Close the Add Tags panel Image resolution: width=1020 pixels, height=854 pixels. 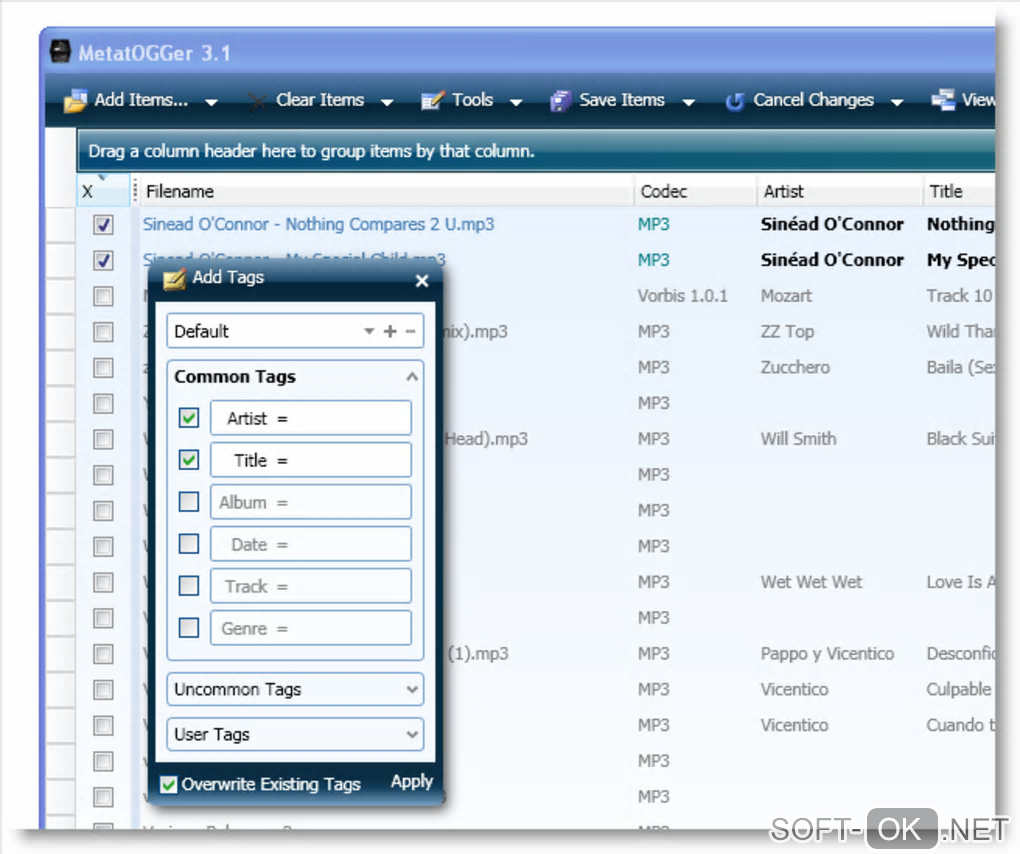point(422,280)
